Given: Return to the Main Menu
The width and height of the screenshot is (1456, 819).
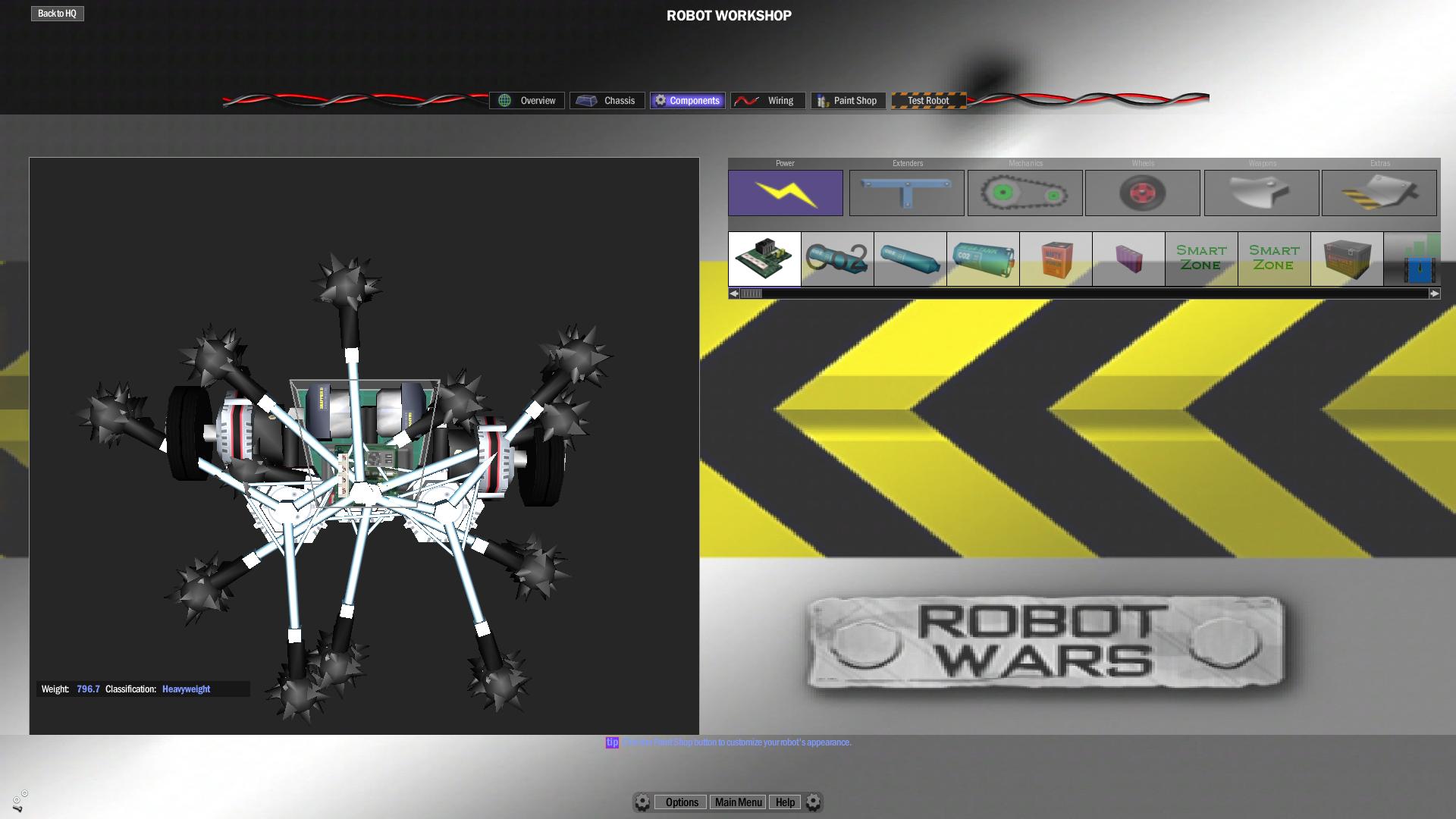Looking at the screenshot, I should point(739,802).
